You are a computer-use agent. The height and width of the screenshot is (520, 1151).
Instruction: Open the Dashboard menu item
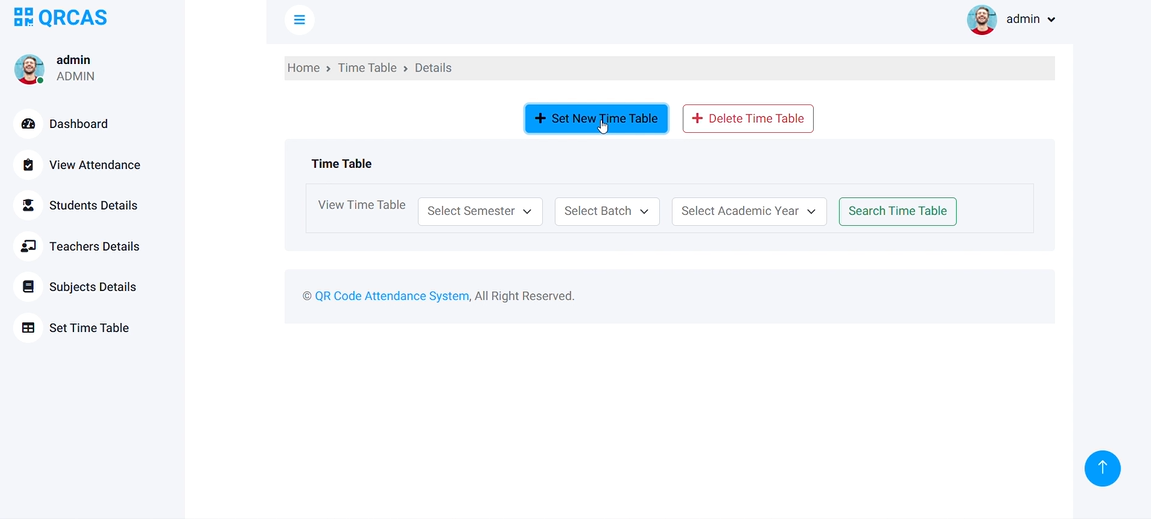click(x=79, y=123)
